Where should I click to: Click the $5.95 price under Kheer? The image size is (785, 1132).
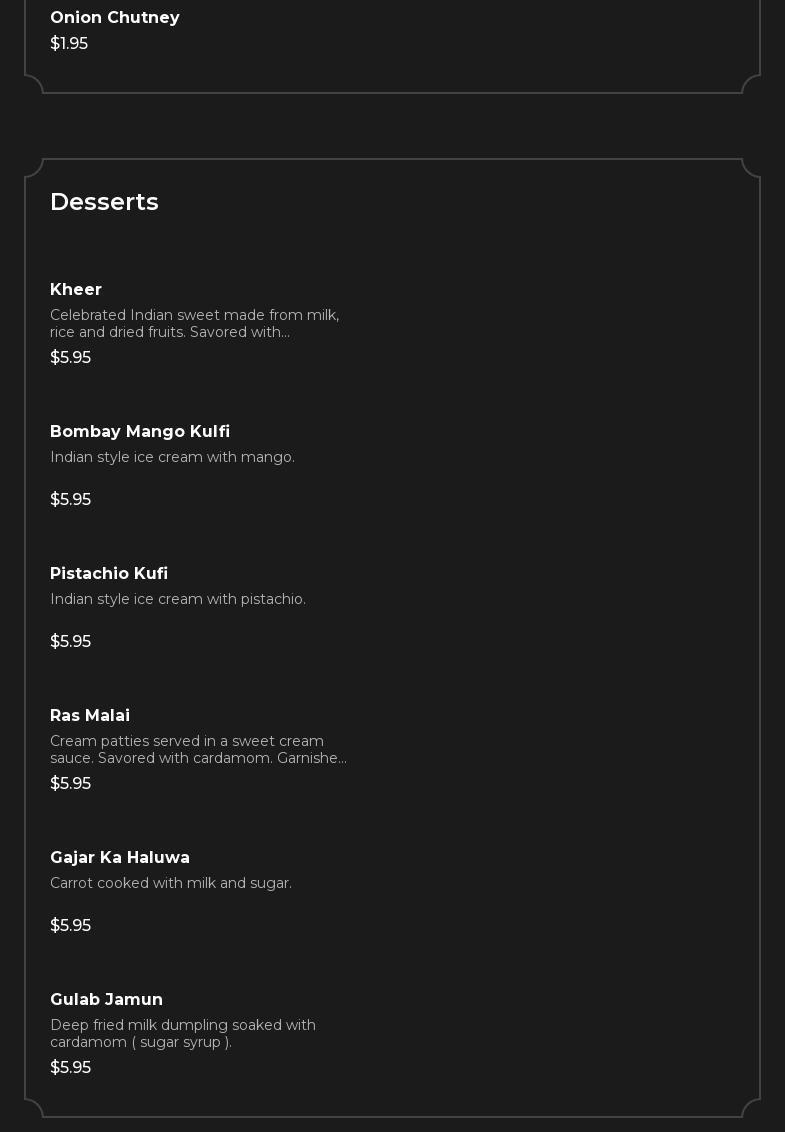click(70, 358)
